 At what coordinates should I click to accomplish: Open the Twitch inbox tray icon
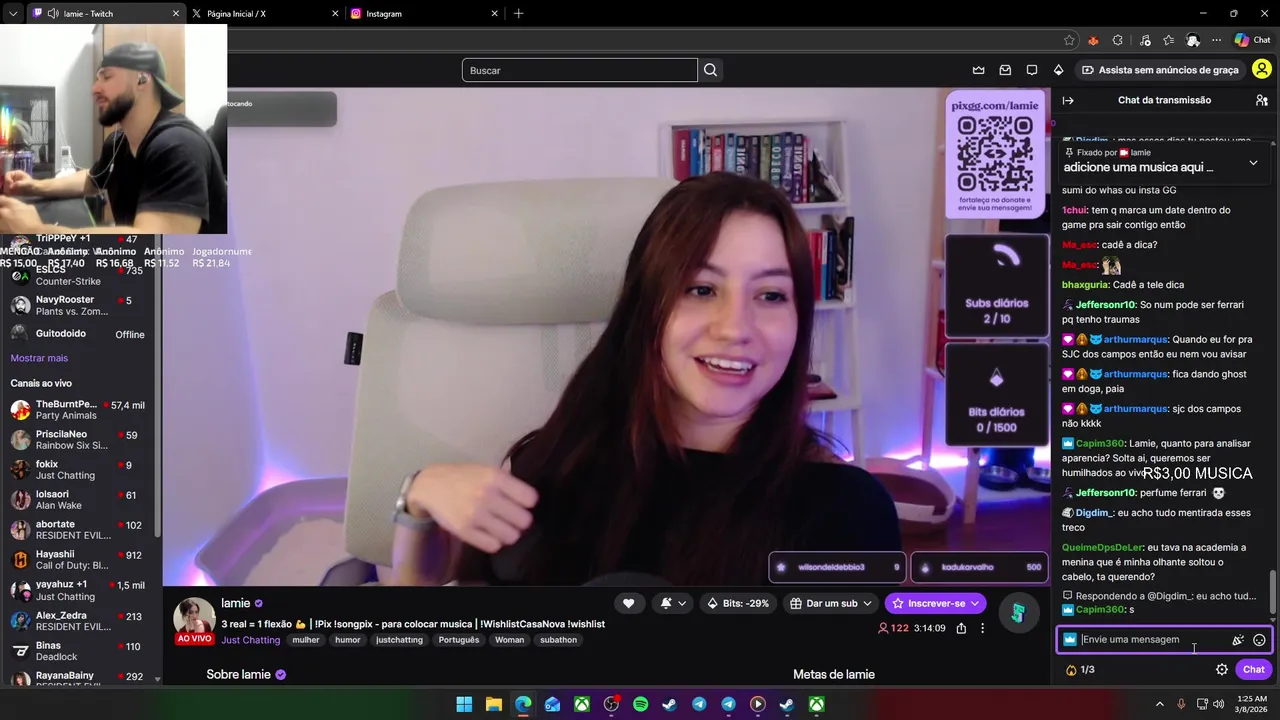pos(1005,70)
